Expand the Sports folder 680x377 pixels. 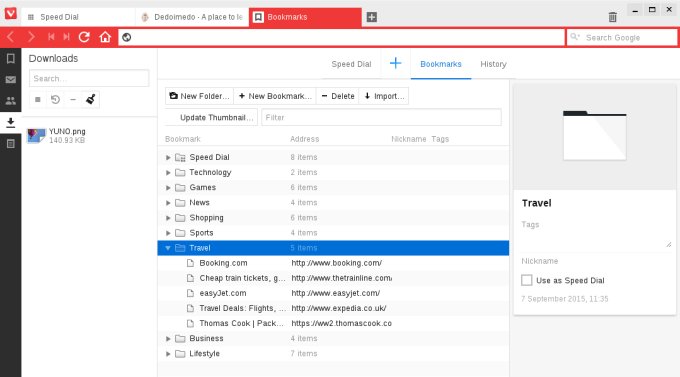coord(168,233)
